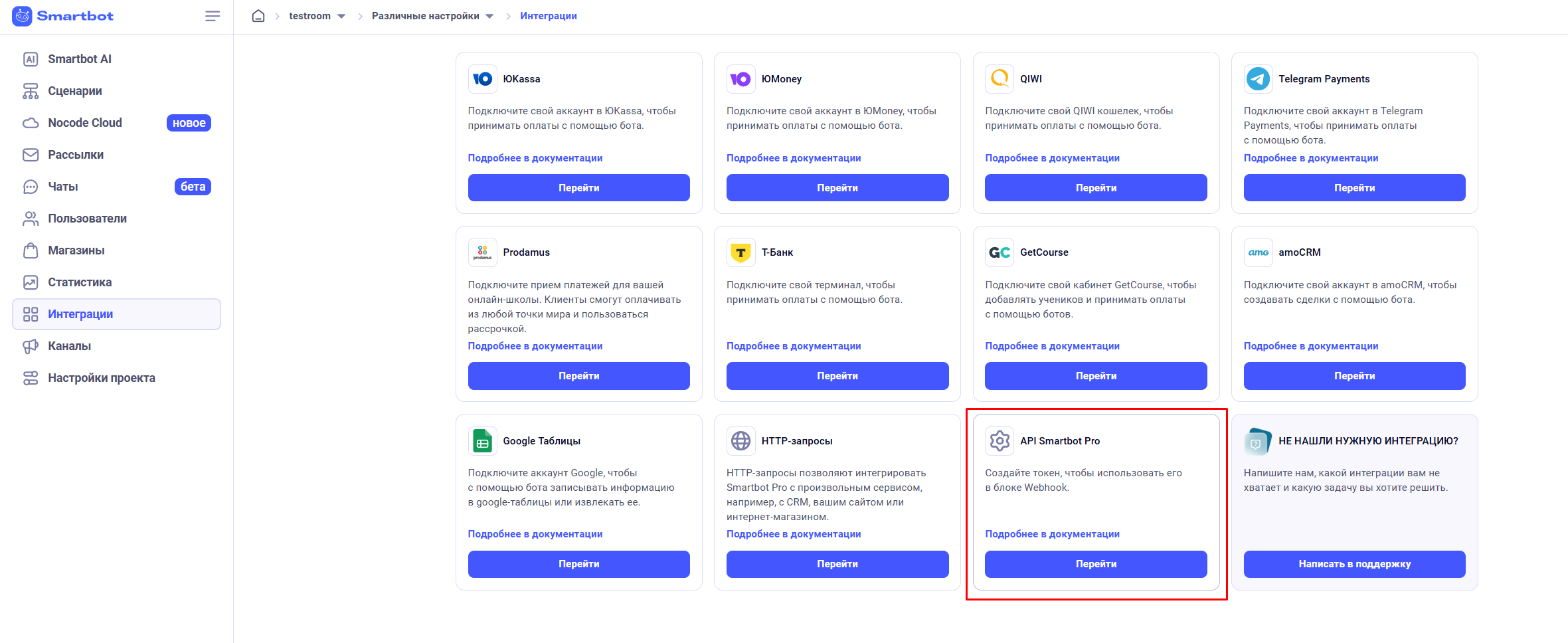Click the GetCourse logo icon

point(1000,252)
